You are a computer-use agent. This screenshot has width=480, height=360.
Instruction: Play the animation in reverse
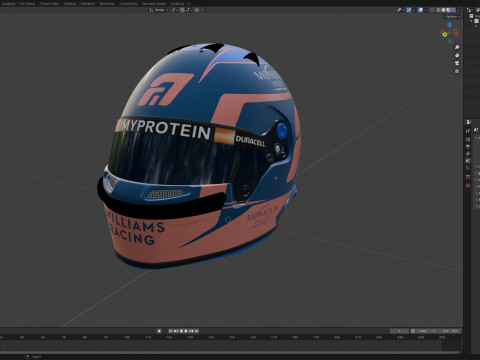181,331
